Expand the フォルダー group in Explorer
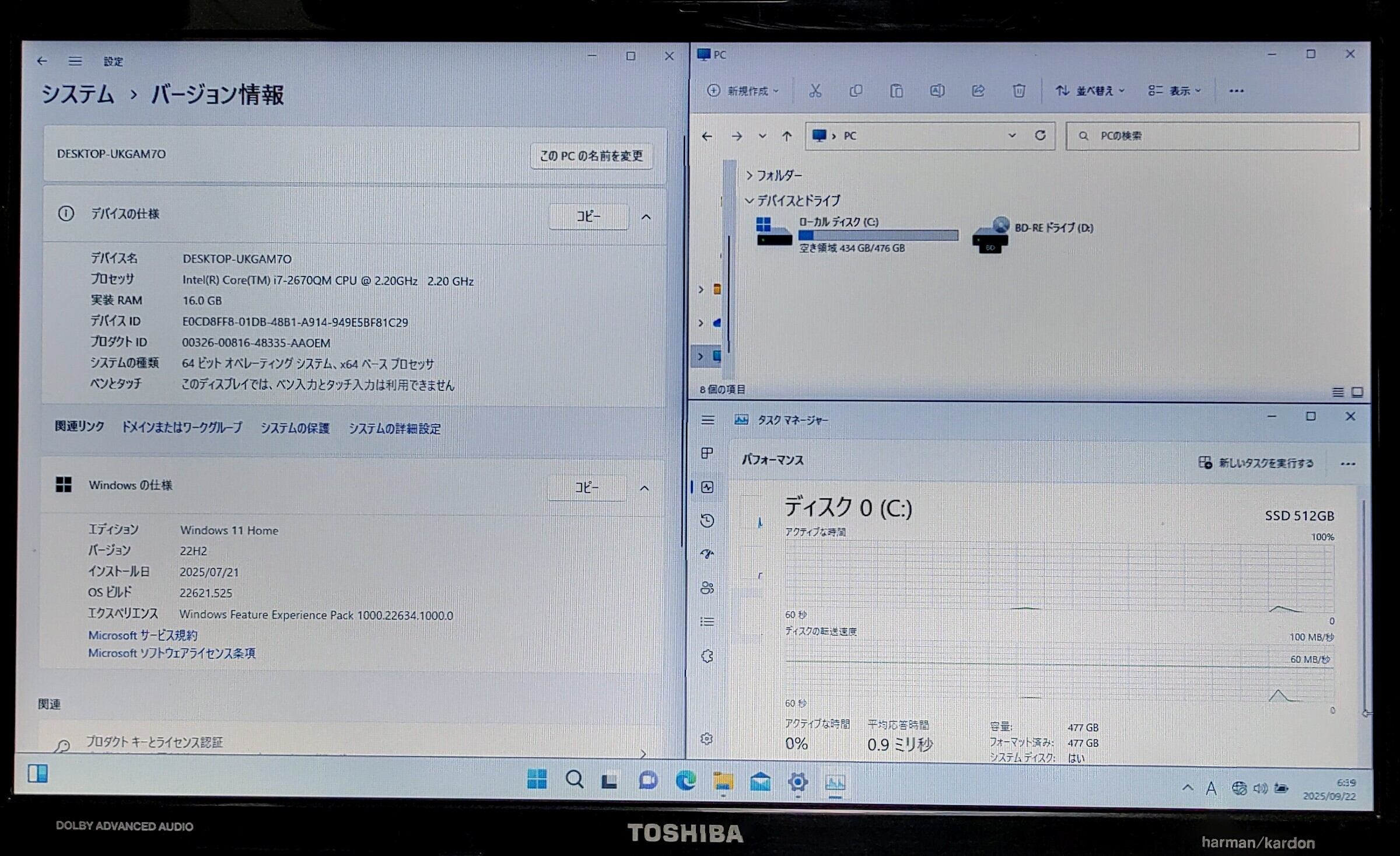Viewport: 1400px width, 856px height. click(750, 175)
